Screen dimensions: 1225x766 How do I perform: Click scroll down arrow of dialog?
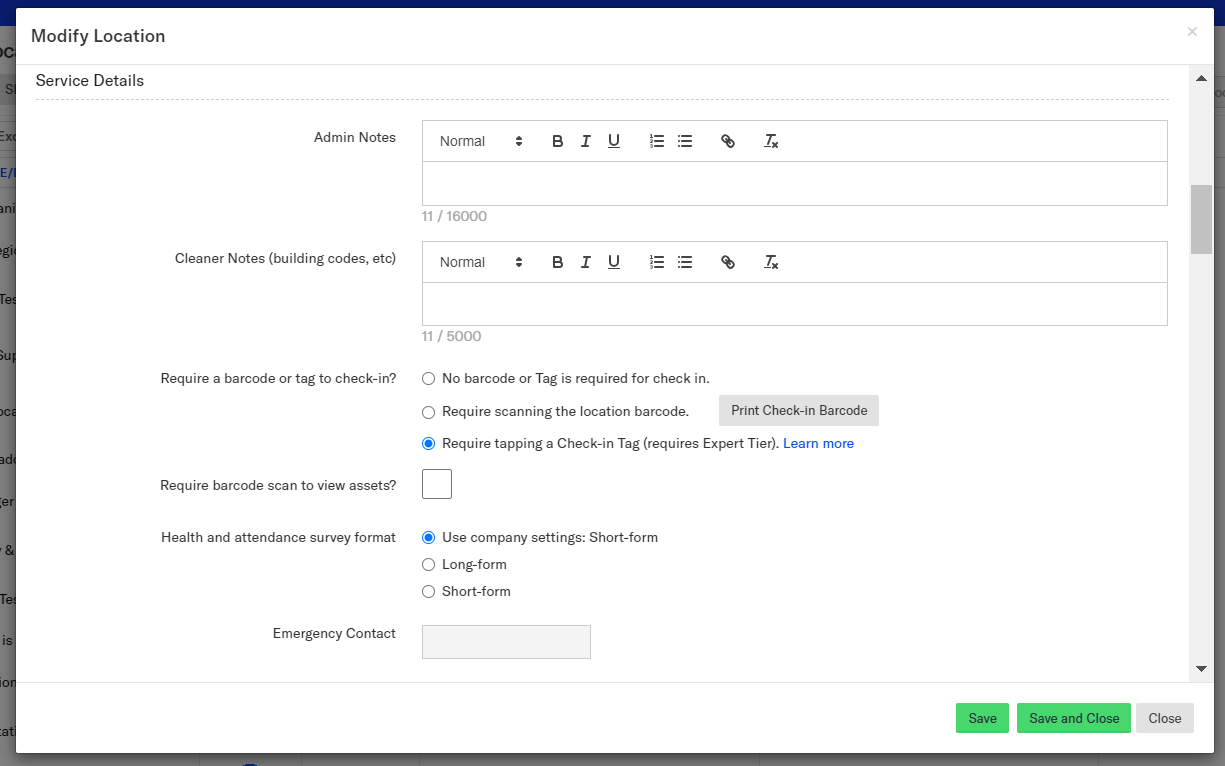1201,669
